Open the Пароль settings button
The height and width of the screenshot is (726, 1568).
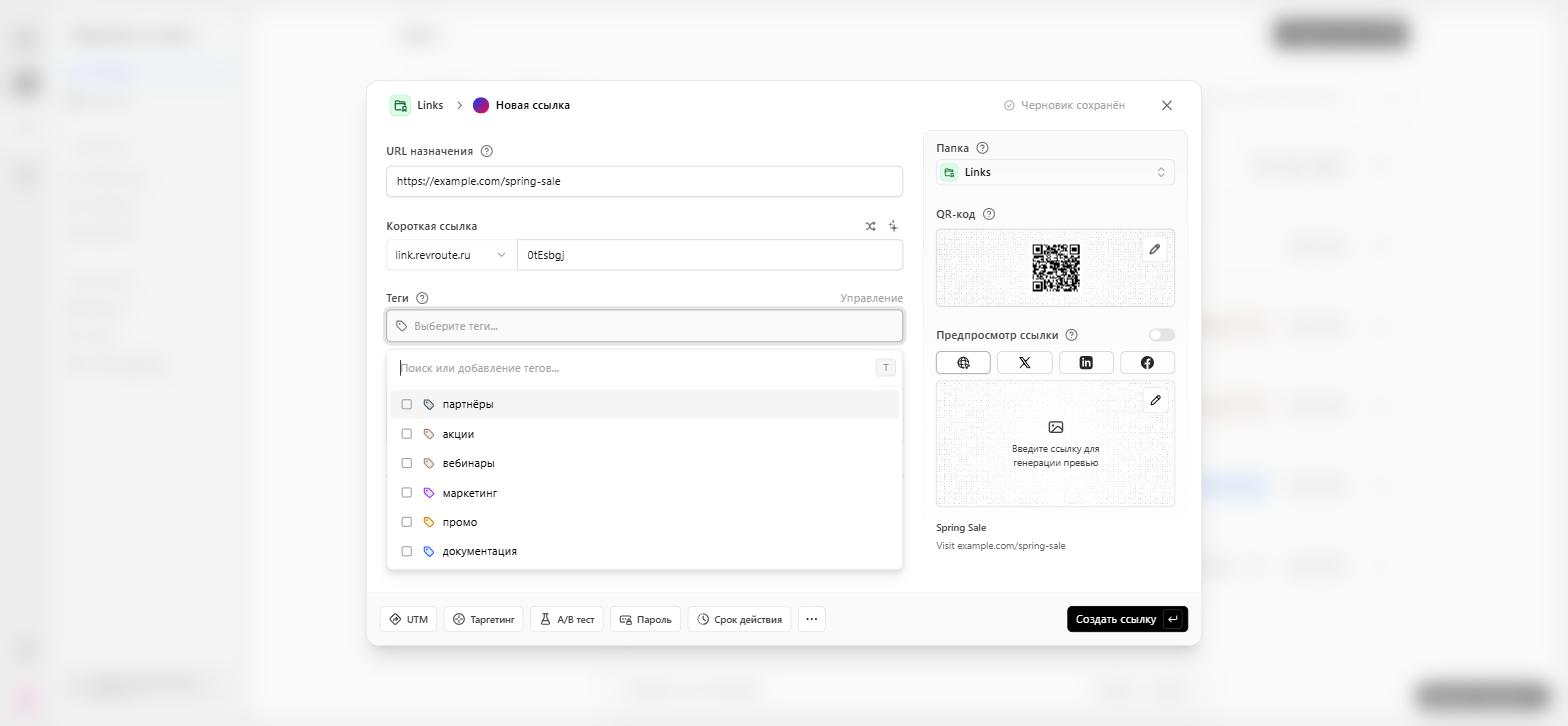[645, 619]
